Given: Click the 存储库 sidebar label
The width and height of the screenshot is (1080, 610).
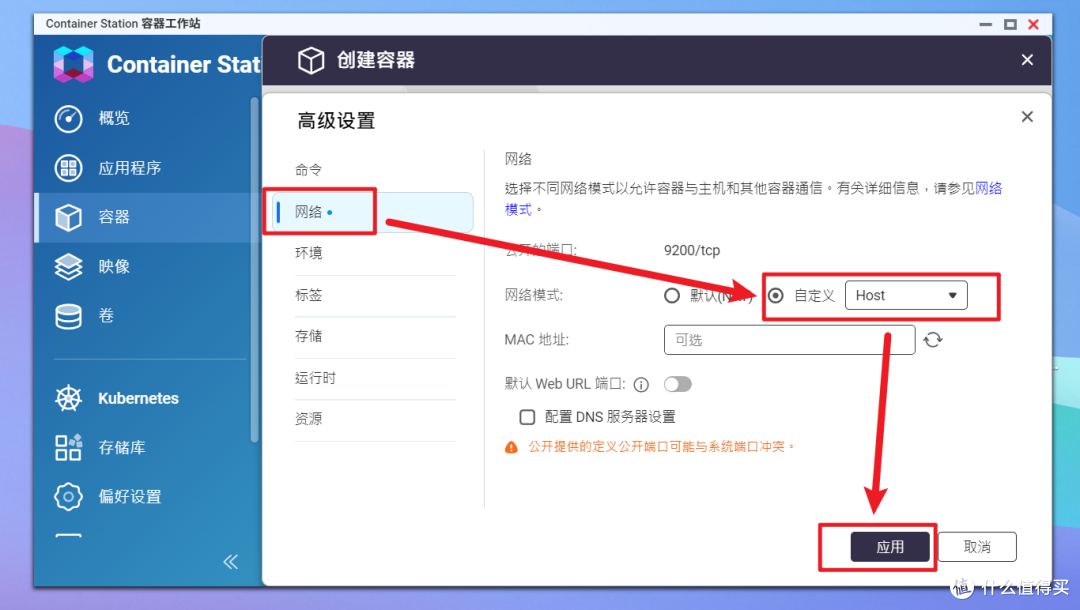Looking at the screenshot, I should pyautogui.click(x=122, y=448).
